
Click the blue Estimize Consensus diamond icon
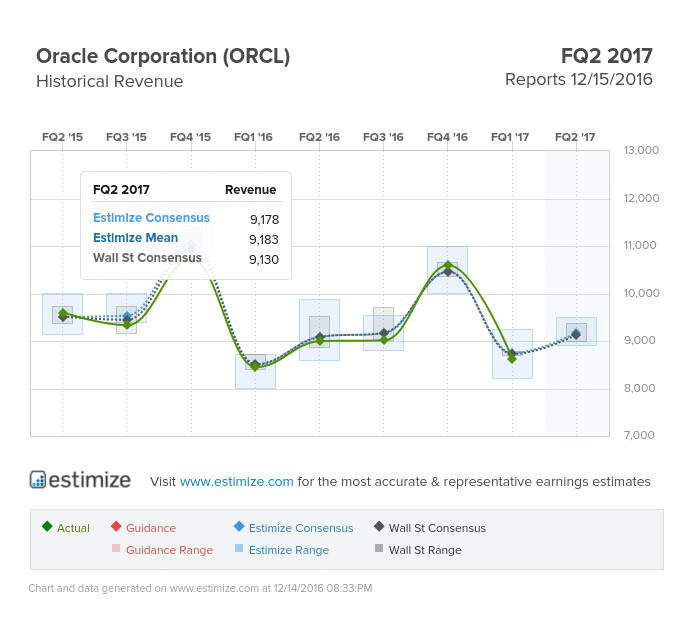(239, 526)
